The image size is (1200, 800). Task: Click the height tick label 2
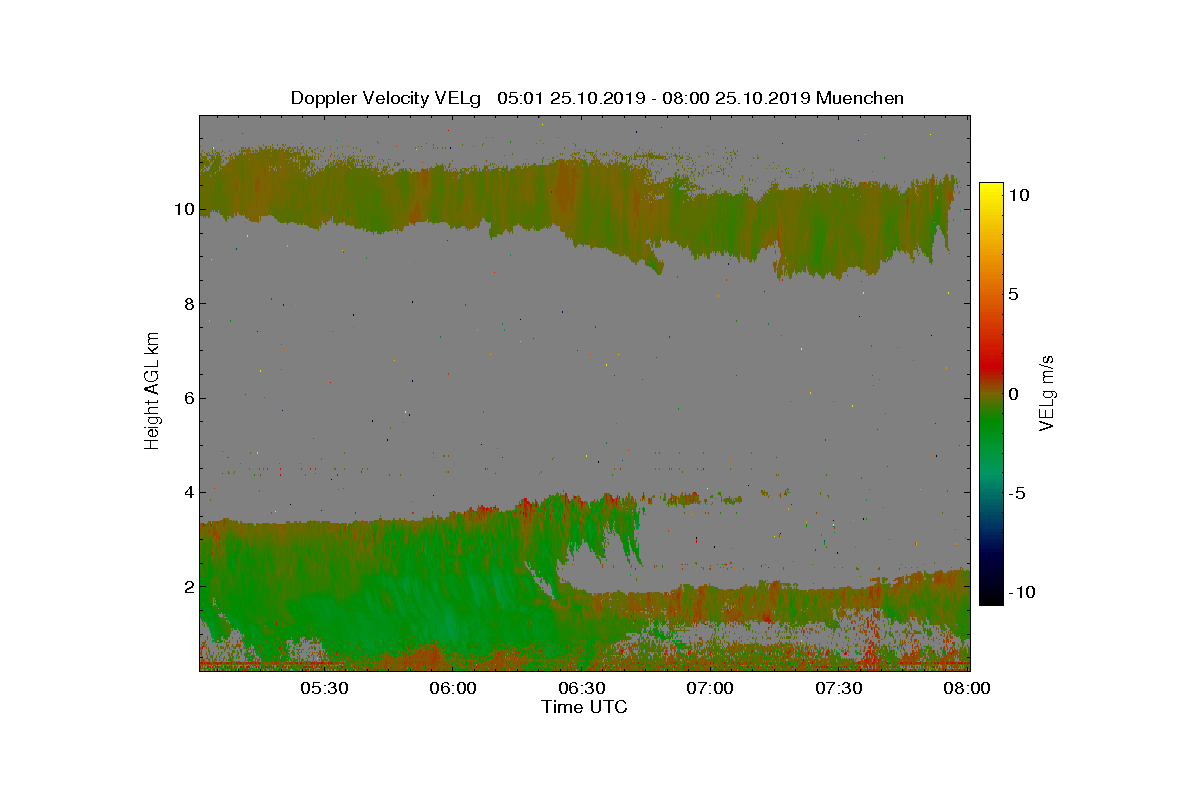click(188, 586)
